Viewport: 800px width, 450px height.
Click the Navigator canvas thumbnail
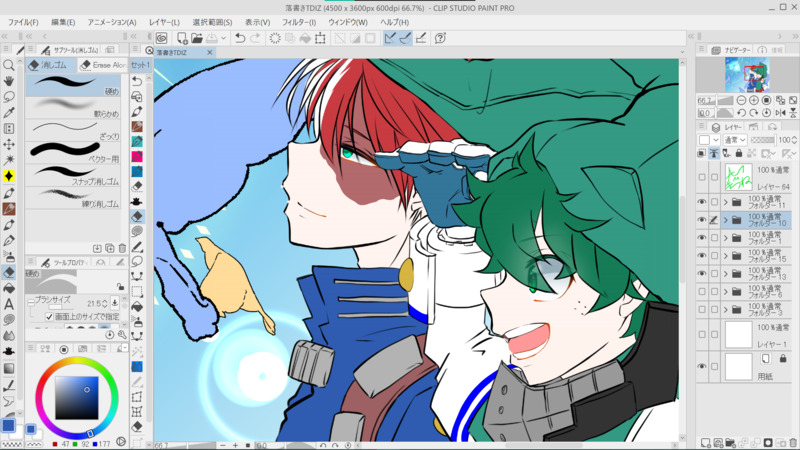tap(747, 74)
